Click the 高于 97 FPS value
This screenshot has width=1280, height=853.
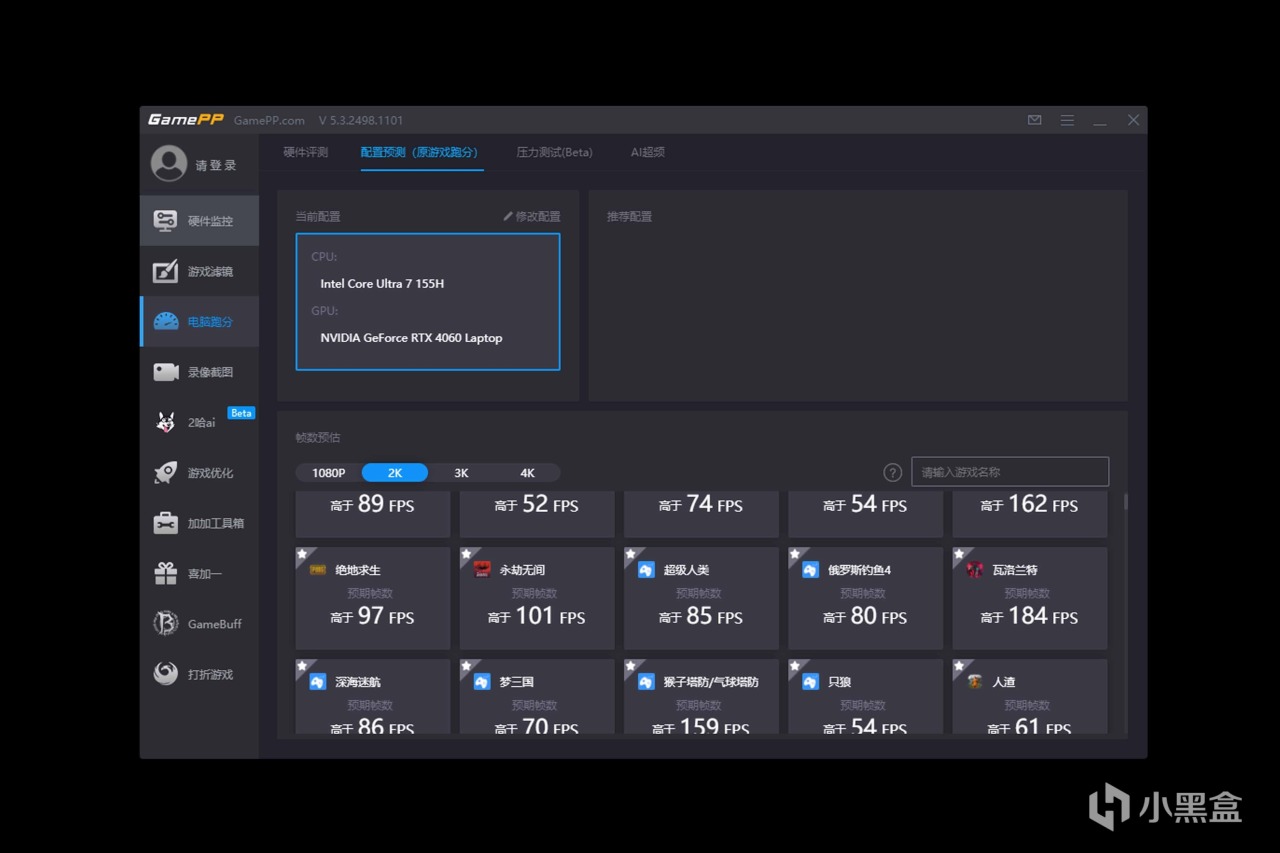tap(372, 616)
